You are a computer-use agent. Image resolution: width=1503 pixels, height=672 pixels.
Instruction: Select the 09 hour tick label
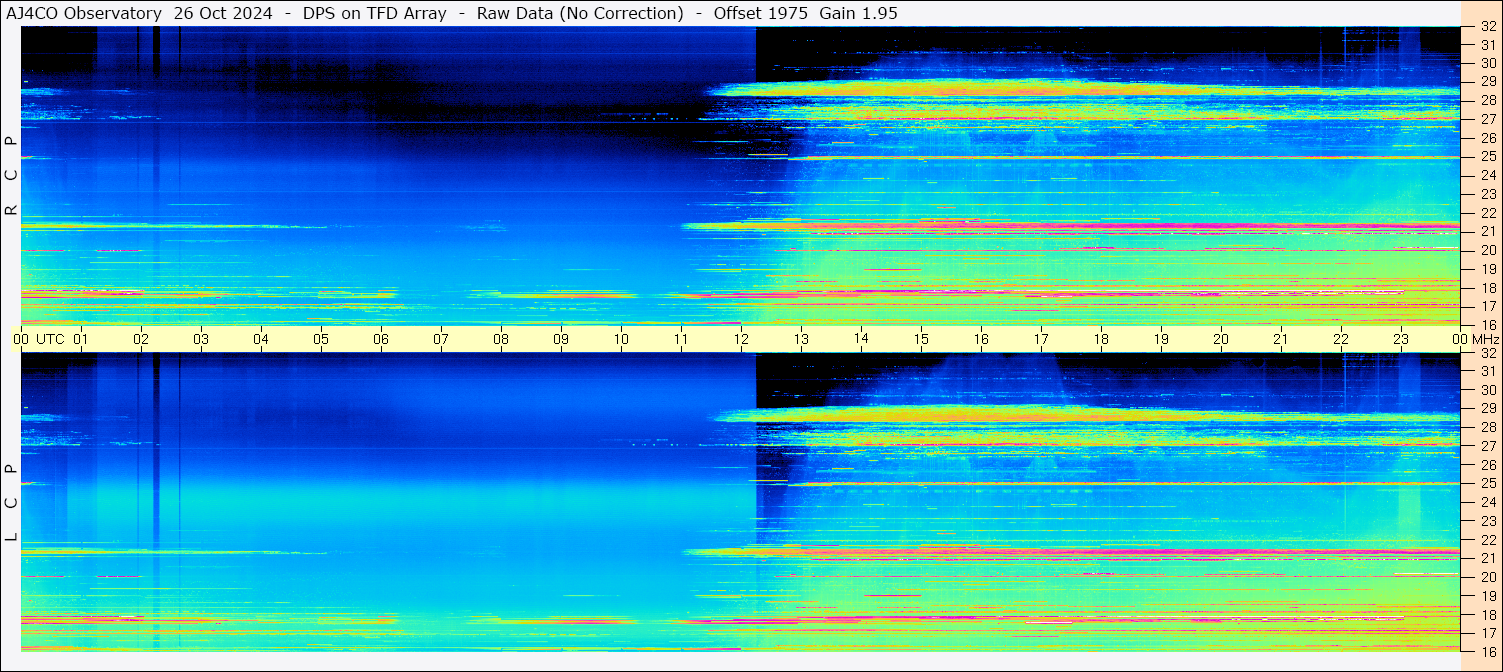[561, 339]
